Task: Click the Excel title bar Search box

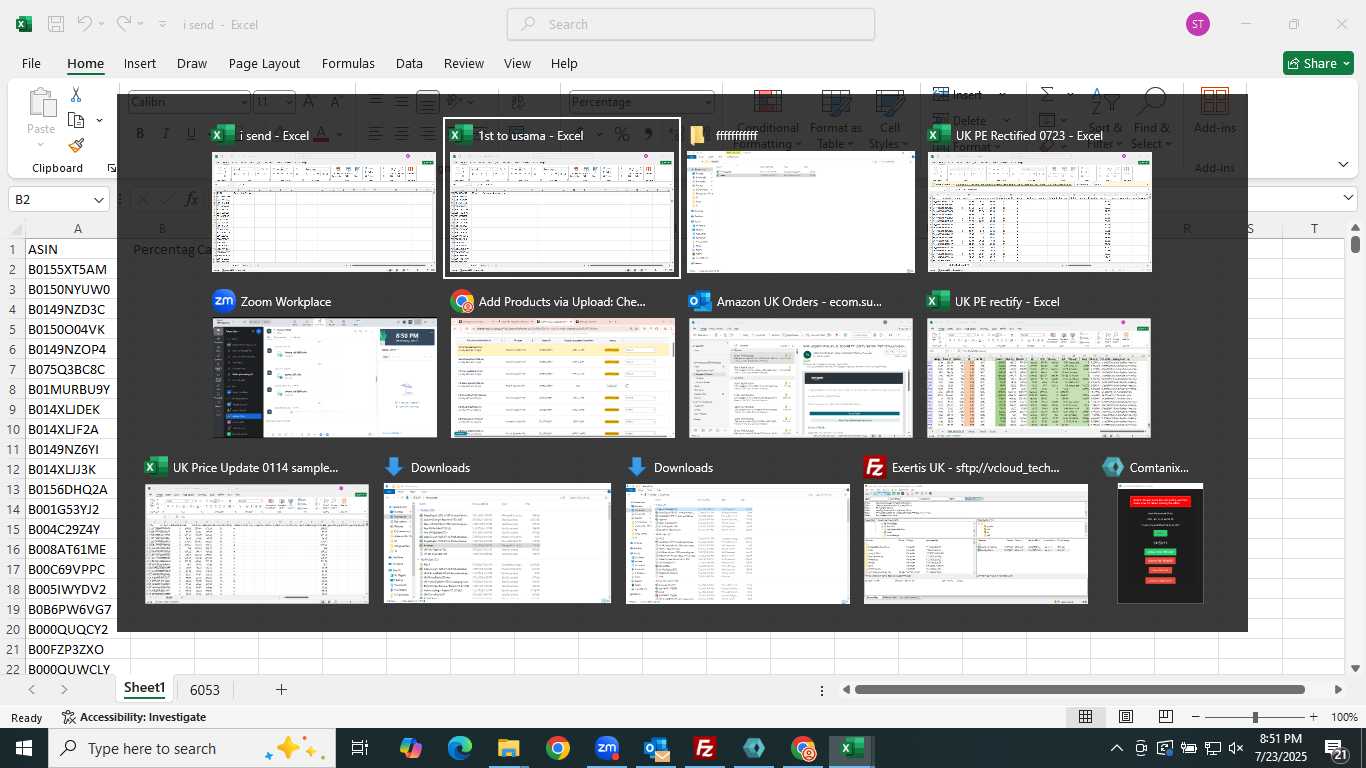Action: tap(691, 24)
